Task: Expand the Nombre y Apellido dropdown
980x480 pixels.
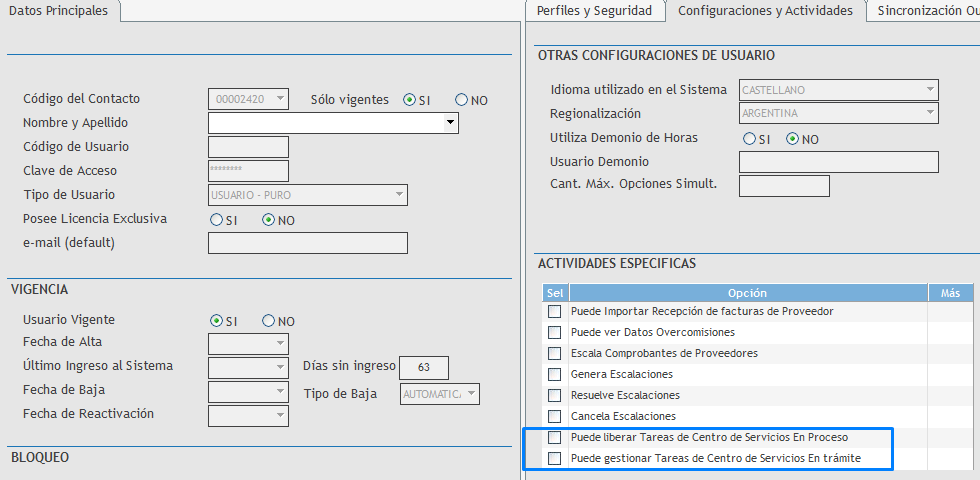Action: [x=451, y=124]
